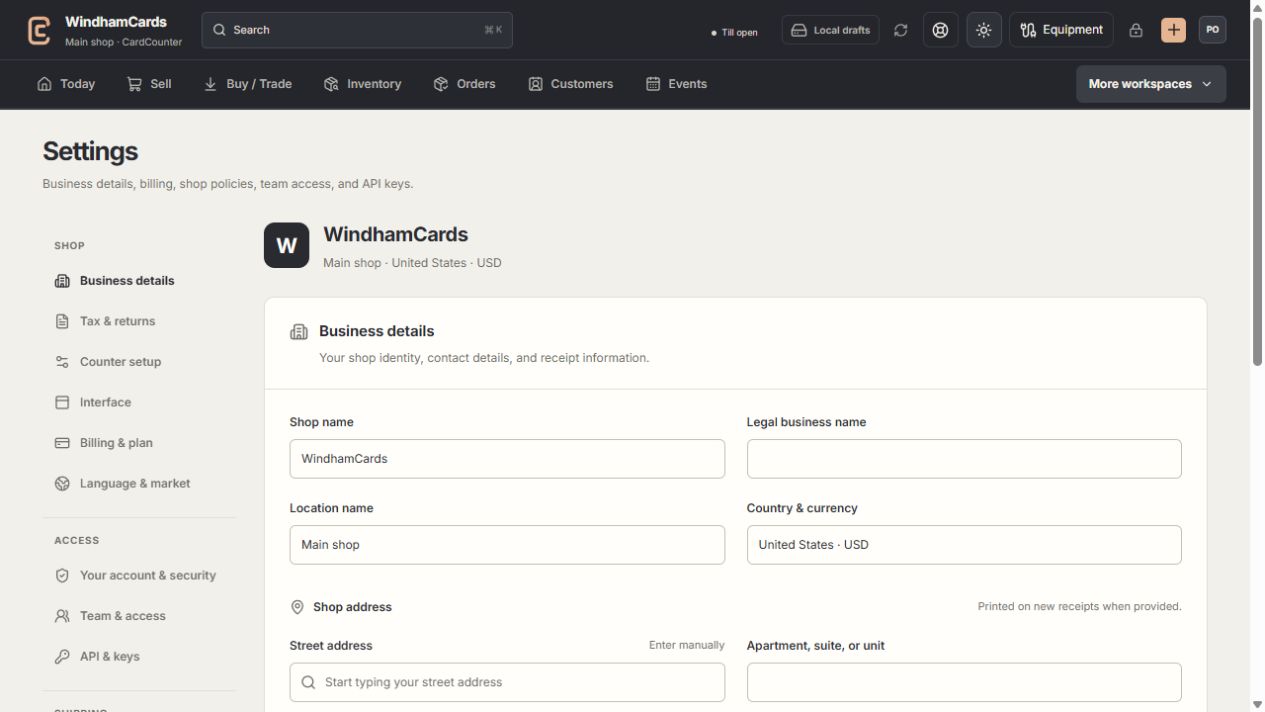Focus the Search box in header
1265x712 pixels.
[357, 30]
